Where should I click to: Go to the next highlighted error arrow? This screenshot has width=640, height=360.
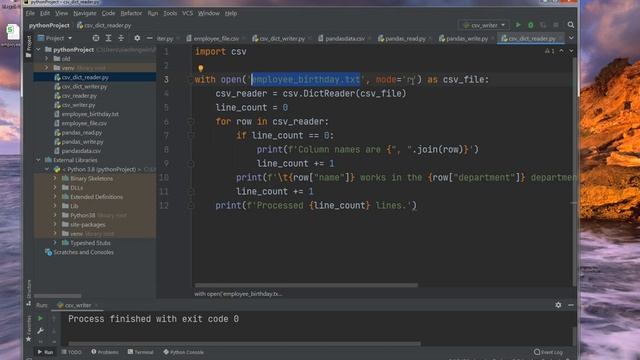[571, 51]
